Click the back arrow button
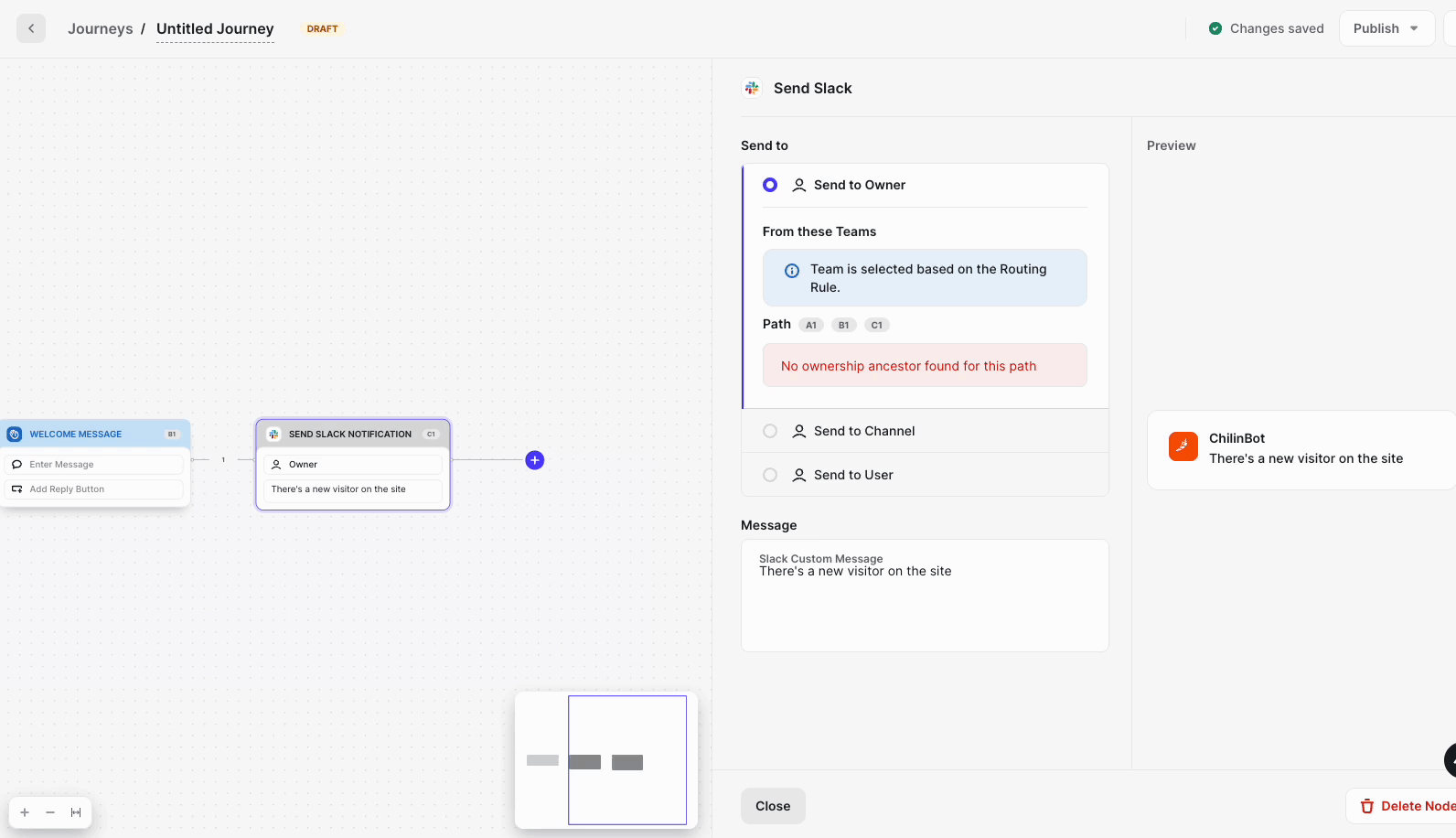 click(31, 28)
